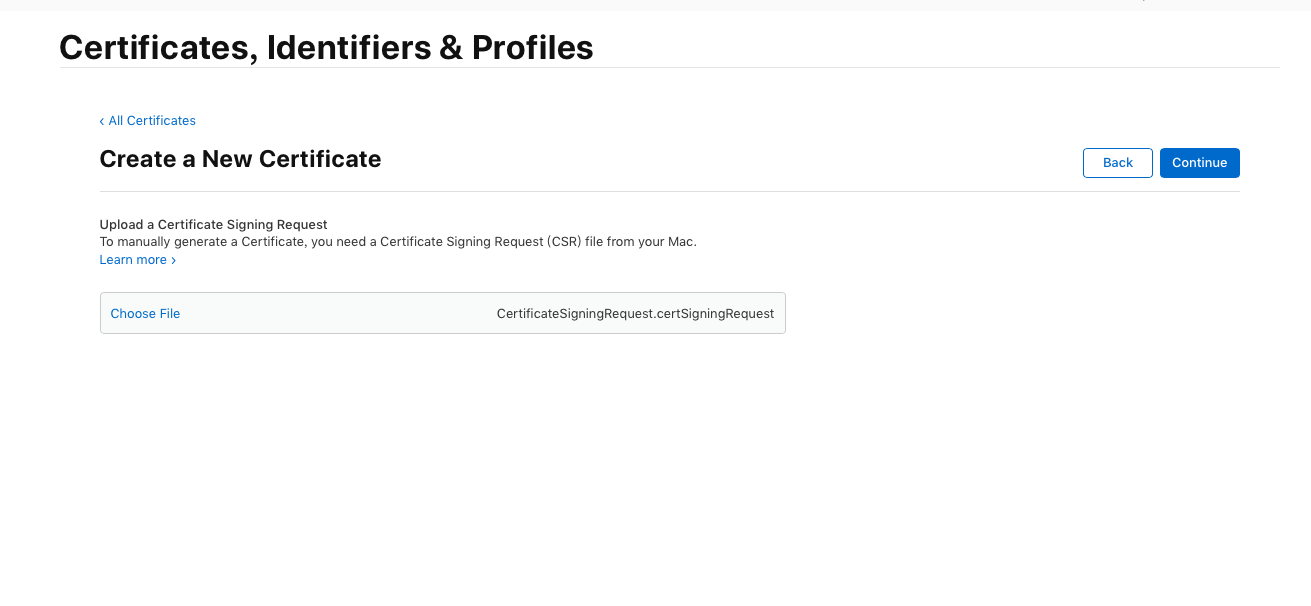Click Choose File to upload CSR
This screenshot has height=606, width=1311.
point(145,314)
